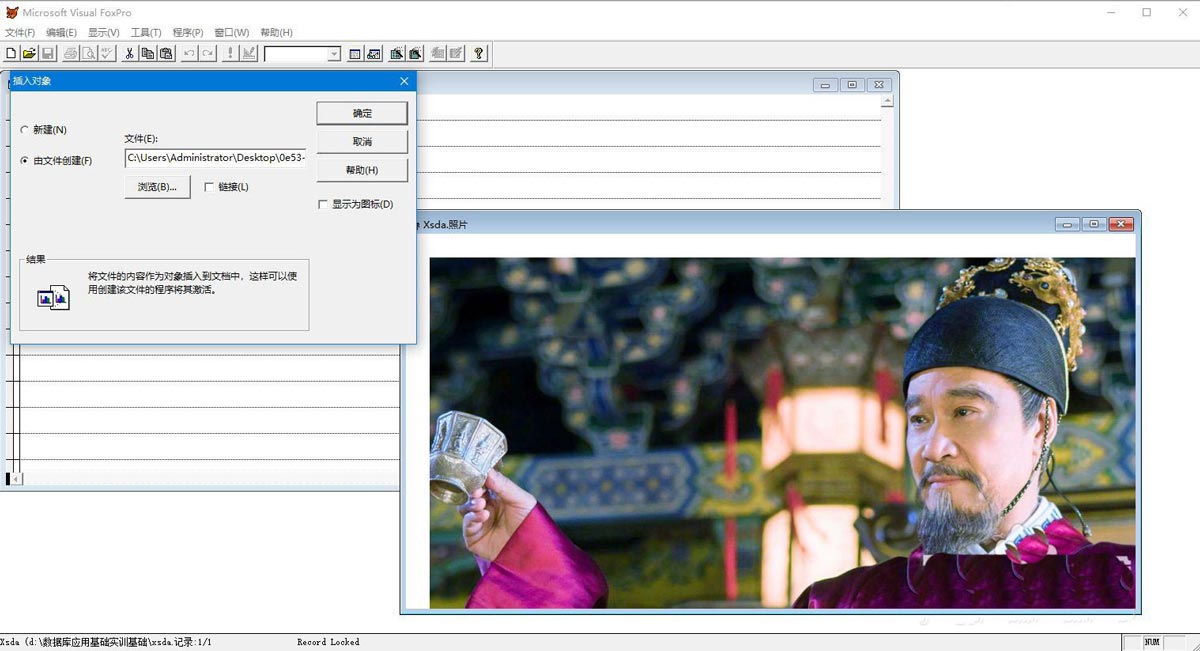1200x651 pixels.
Task: Click the Copy icon in toolbar
Action: [x=147, y=54]
